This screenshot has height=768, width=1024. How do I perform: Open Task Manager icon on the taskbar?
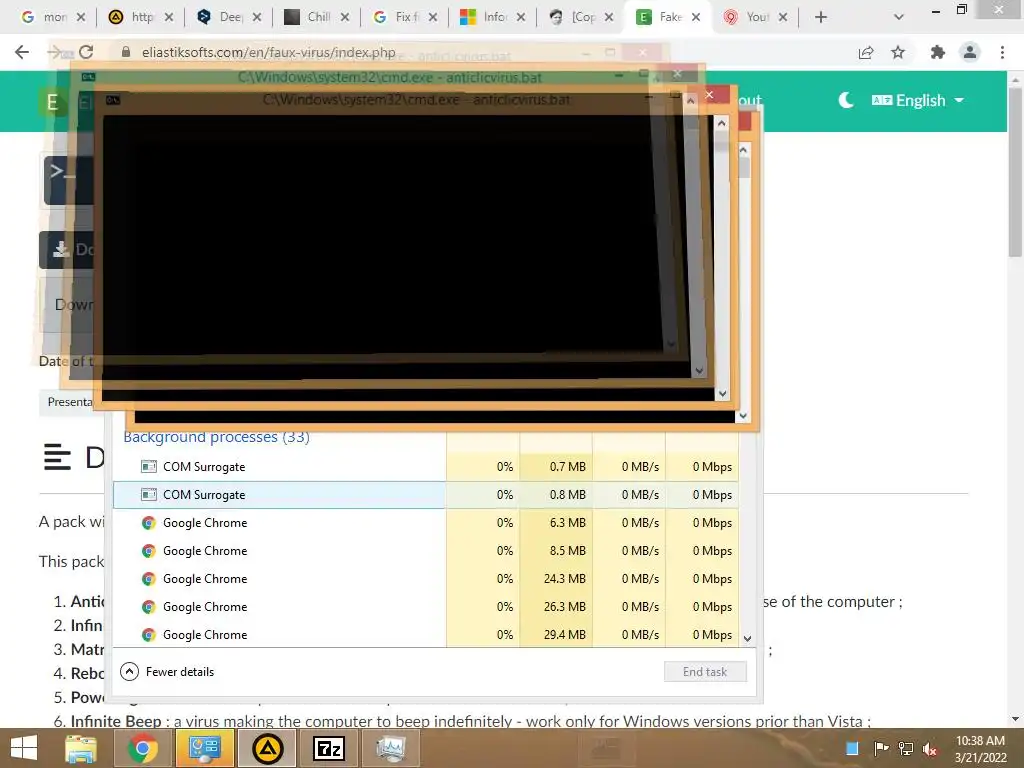[x=391, y=748]
